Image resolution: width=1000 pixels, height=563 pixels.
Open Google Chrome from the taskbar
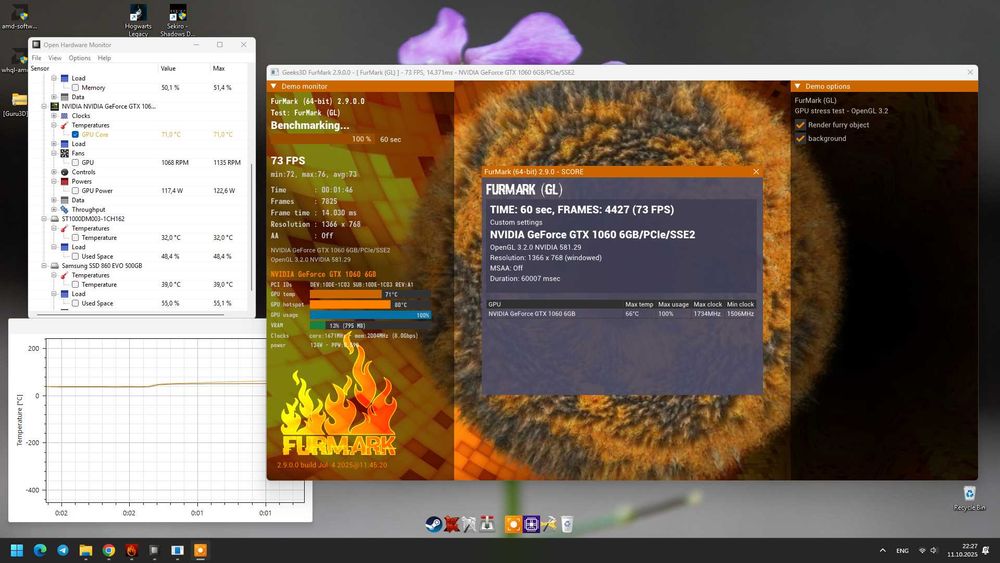click(108, 550)
